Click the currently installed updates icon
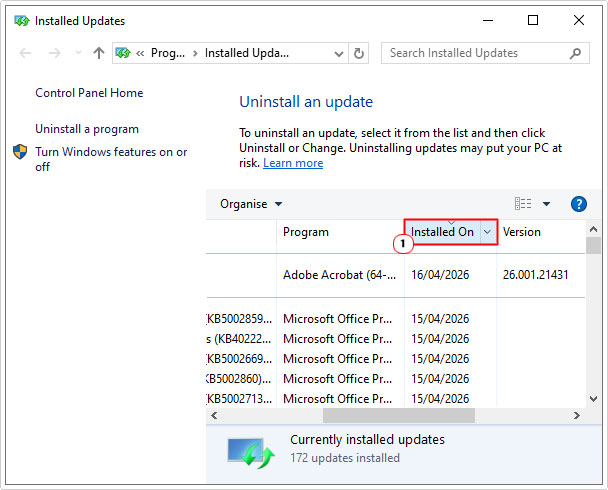Image resolution: width=608 pixels, height=490 pixels. click(251, 452)
